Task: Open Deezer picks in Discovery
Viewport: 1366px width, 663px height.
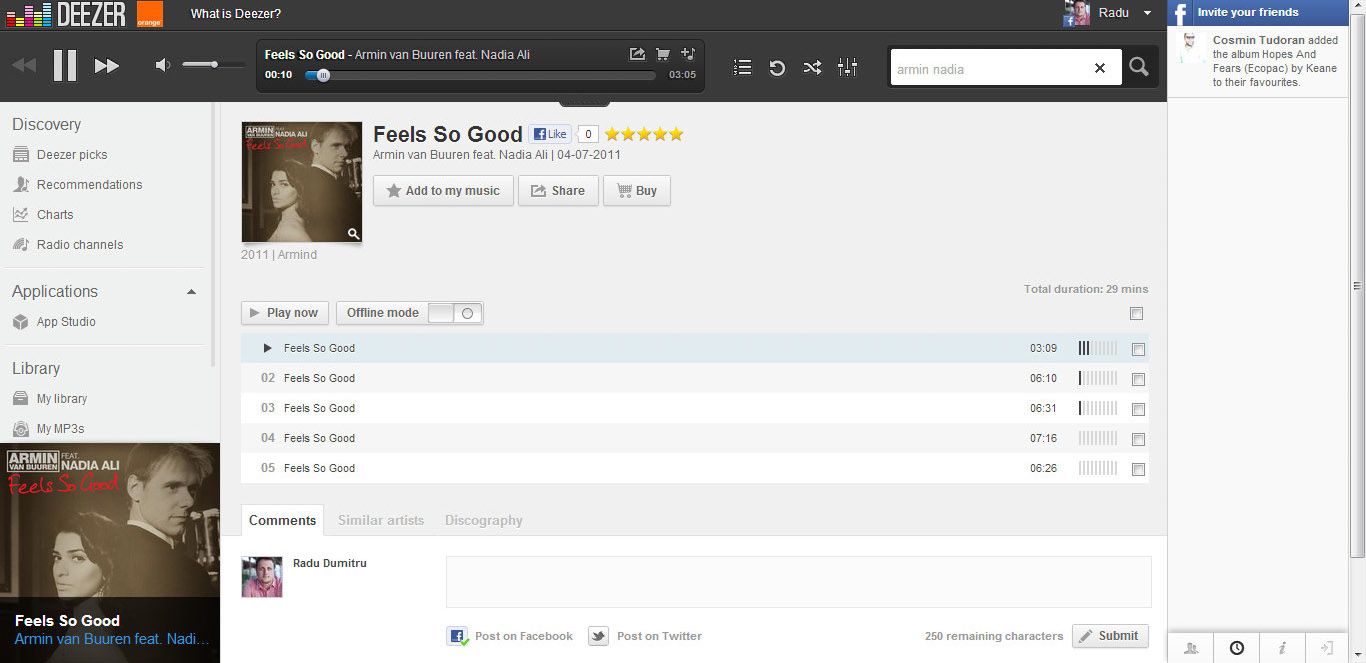Action: (x=72, y=155)
